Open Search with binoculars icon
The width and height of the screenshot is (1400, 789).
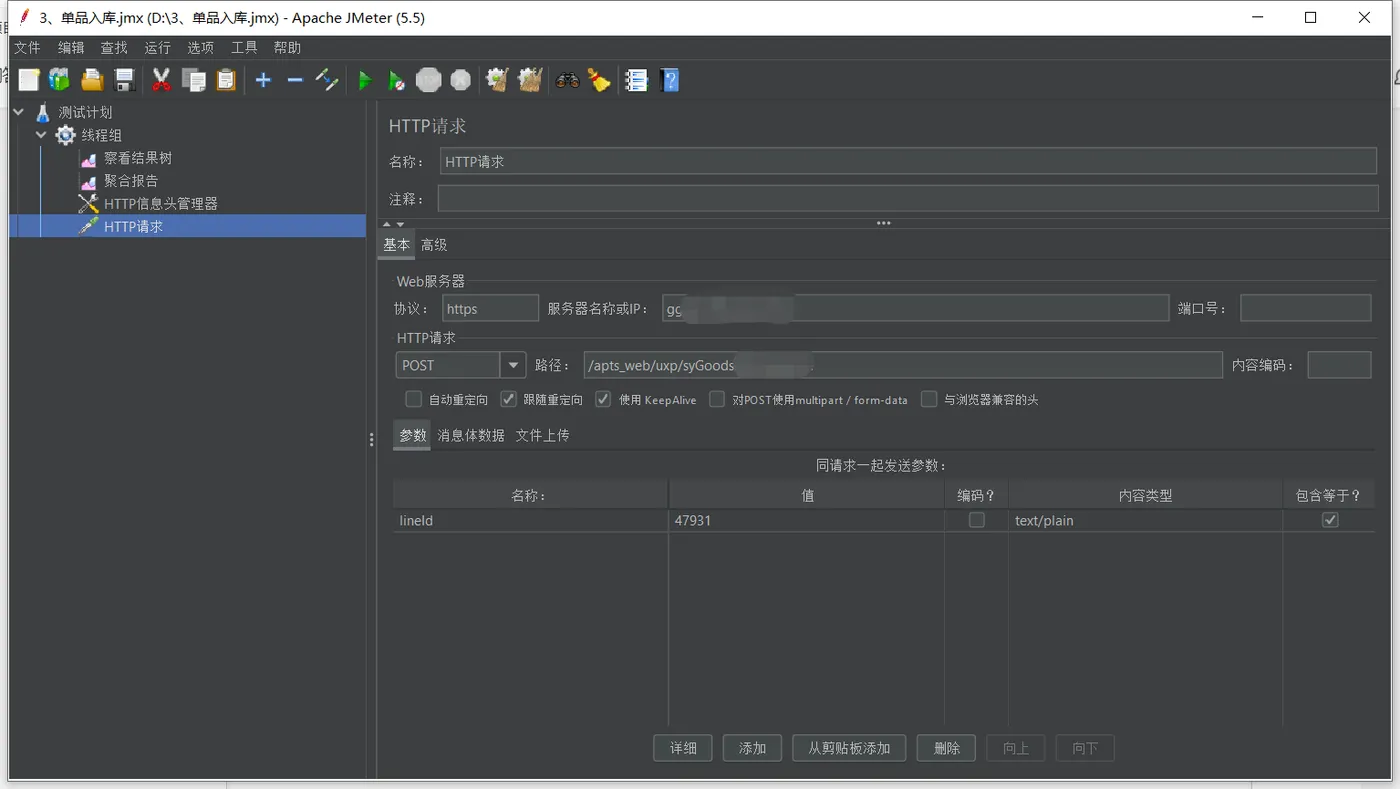point(567,80)
